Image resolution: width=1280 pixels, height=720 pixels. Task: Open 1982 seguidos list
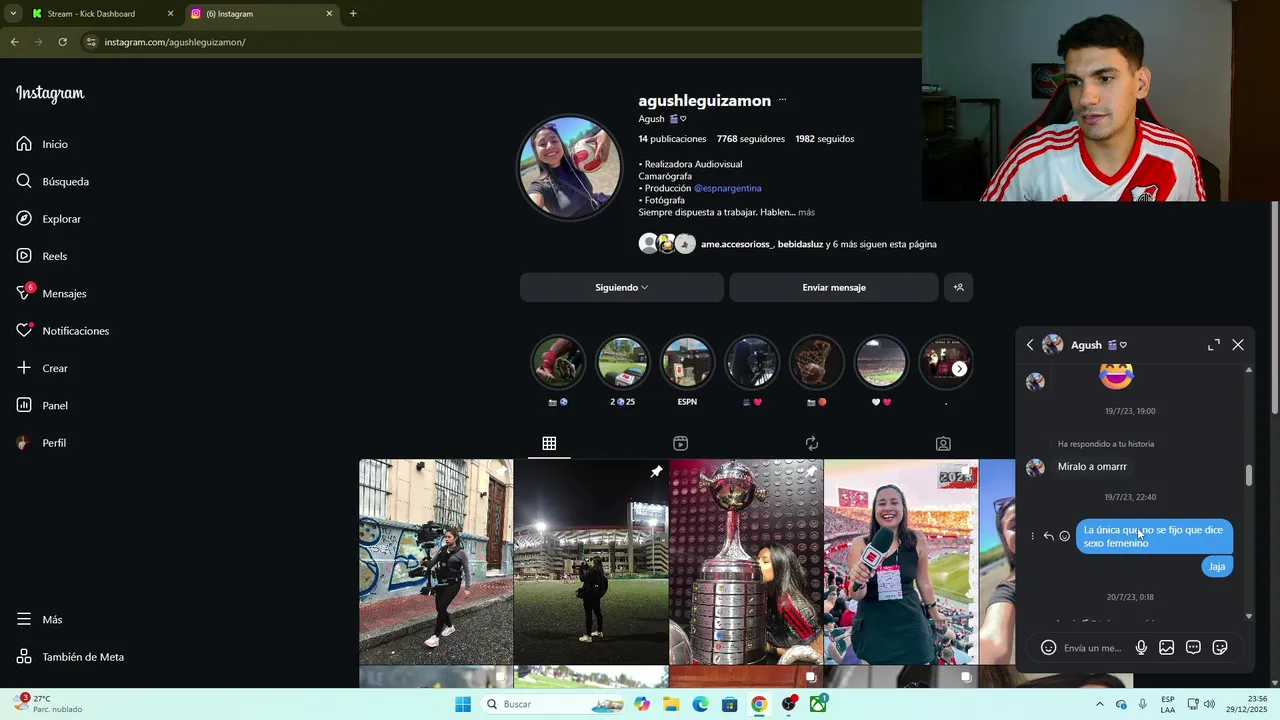click(825, 139)
